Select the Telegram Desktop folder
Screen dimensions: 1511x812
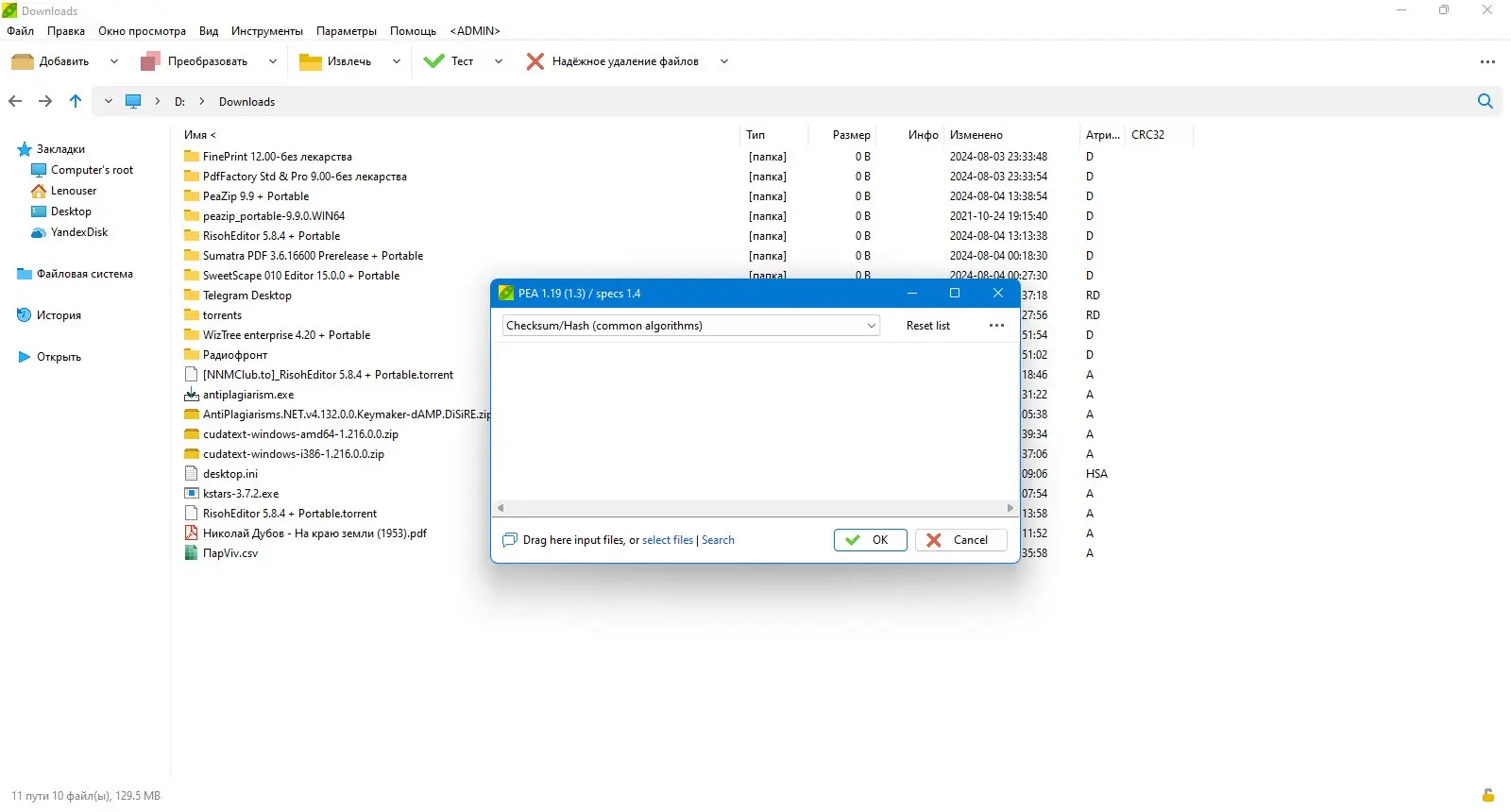pos(246,296)
